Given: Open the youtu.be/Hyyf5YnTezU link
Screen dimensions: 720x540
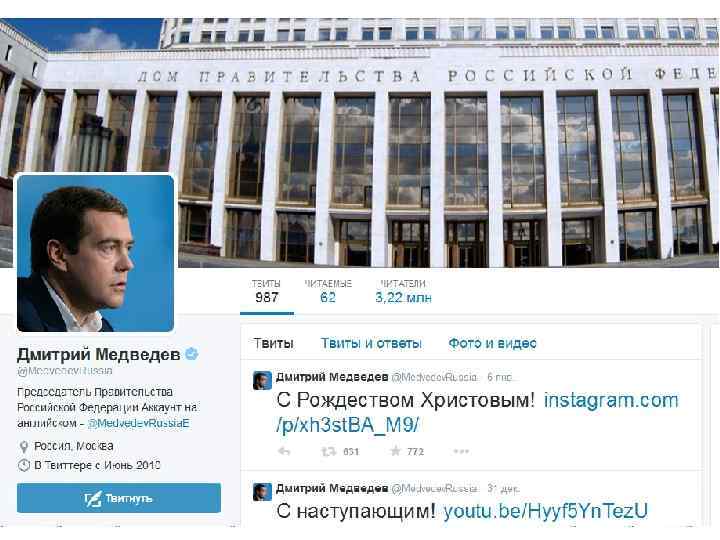Looking at the screenshot, I should click(x=546, y=511).
